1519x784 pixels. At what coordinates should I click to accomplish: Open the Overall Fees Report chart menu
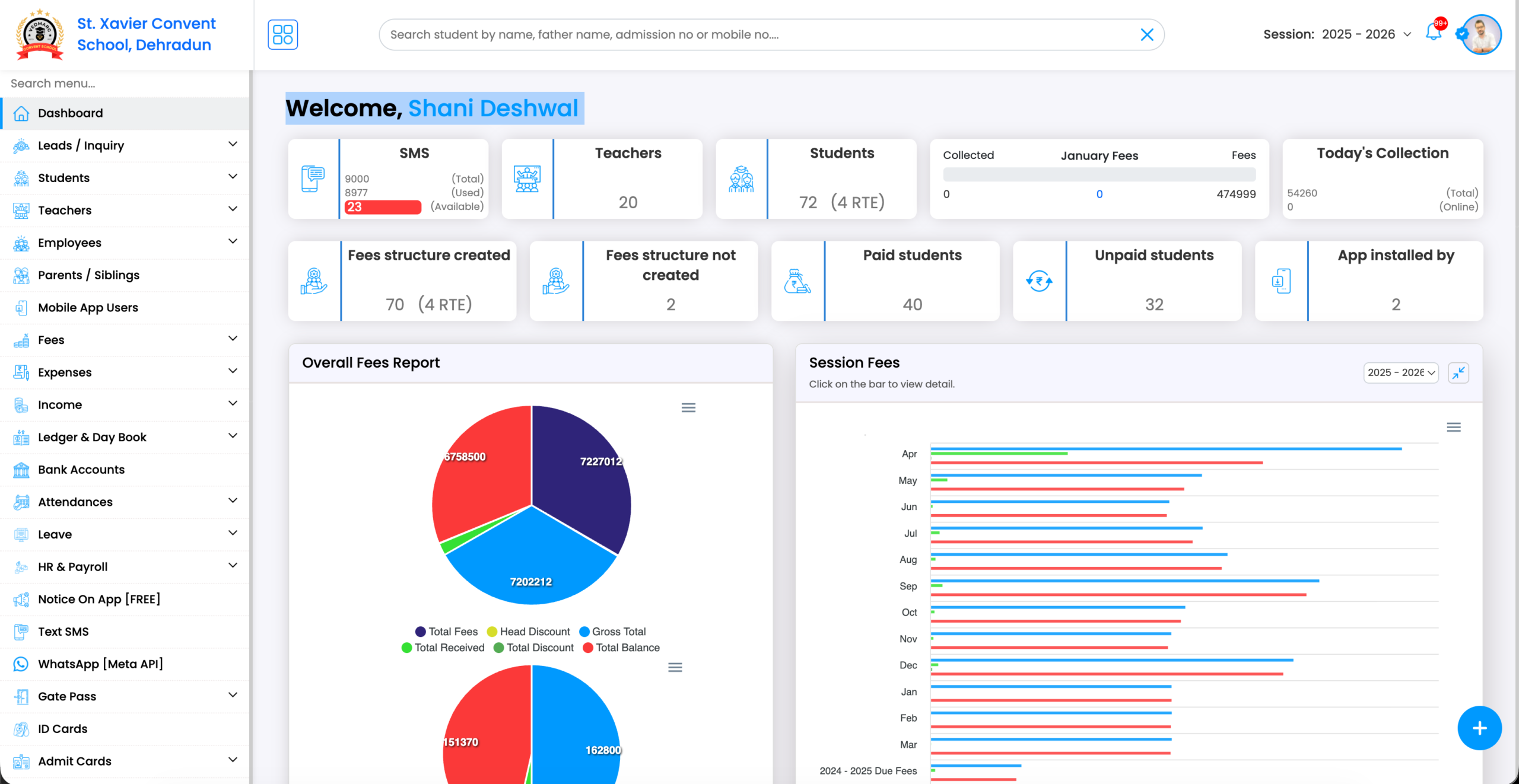click(688, 407)
